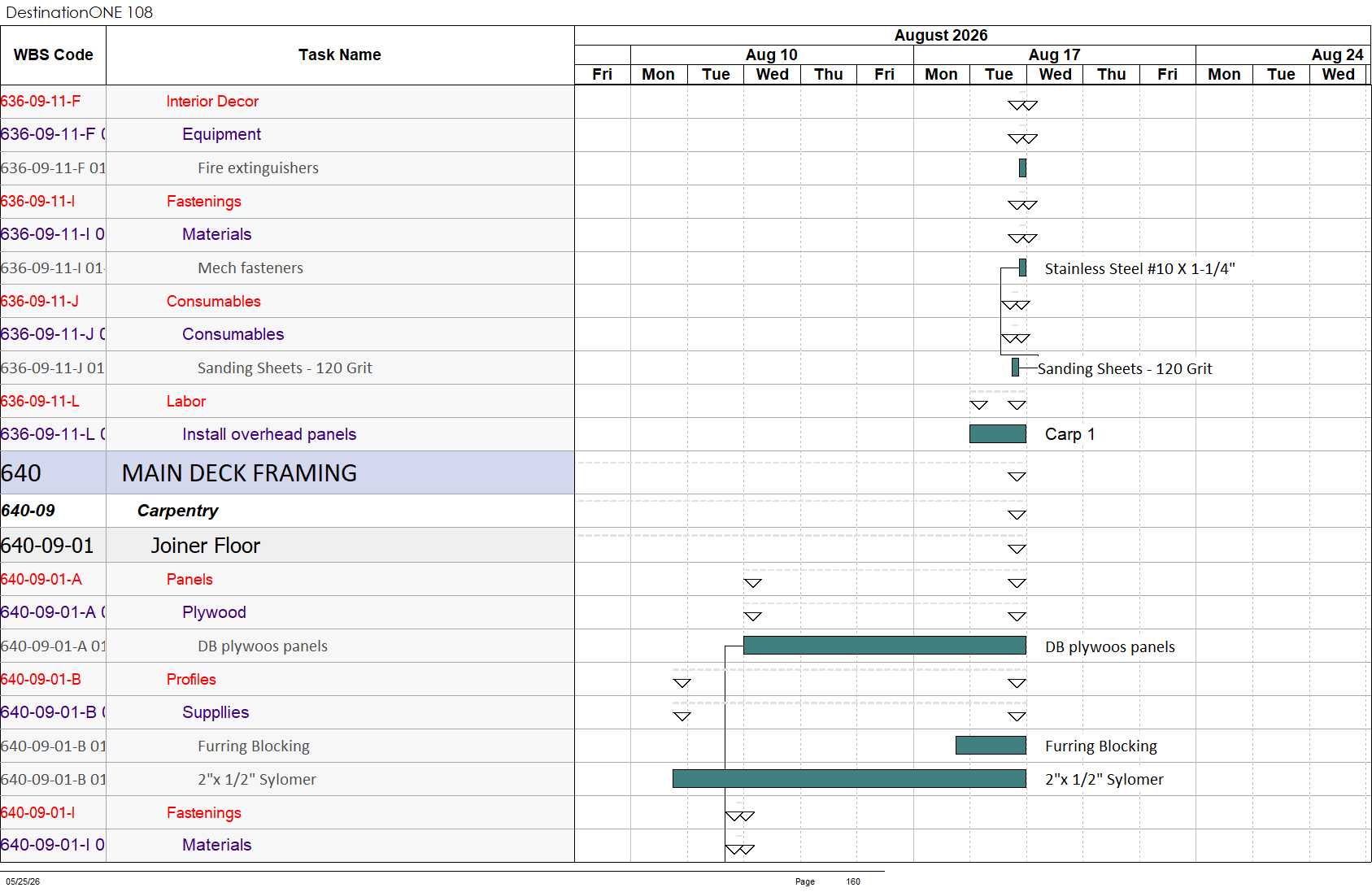Select the MAIN DECK FRAMING row
Viewport: 1372px width, 892px height.
click(287, 473)
